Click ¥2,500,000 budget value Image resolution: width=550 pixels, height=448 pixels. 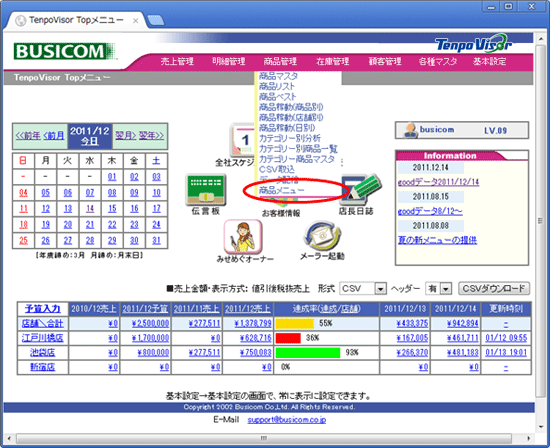coord(150,323)
